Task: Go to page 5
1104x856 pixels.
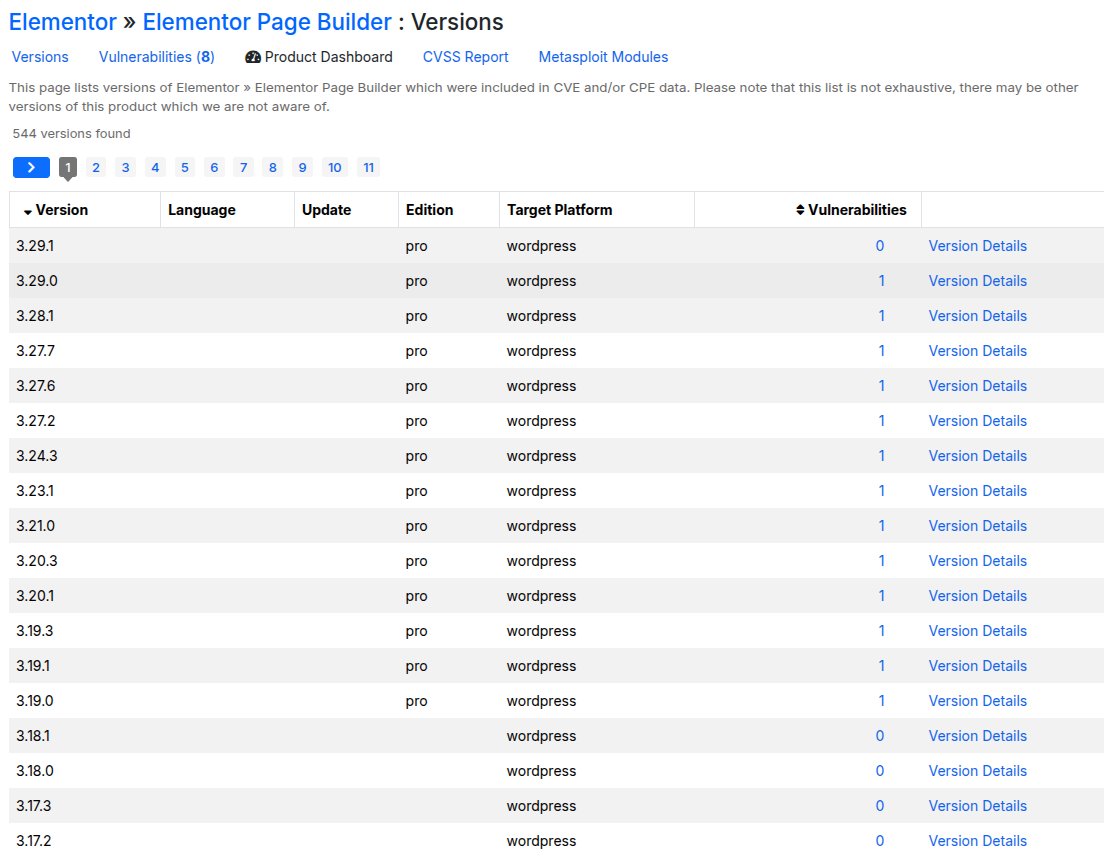Action: (x=184, y=168)
